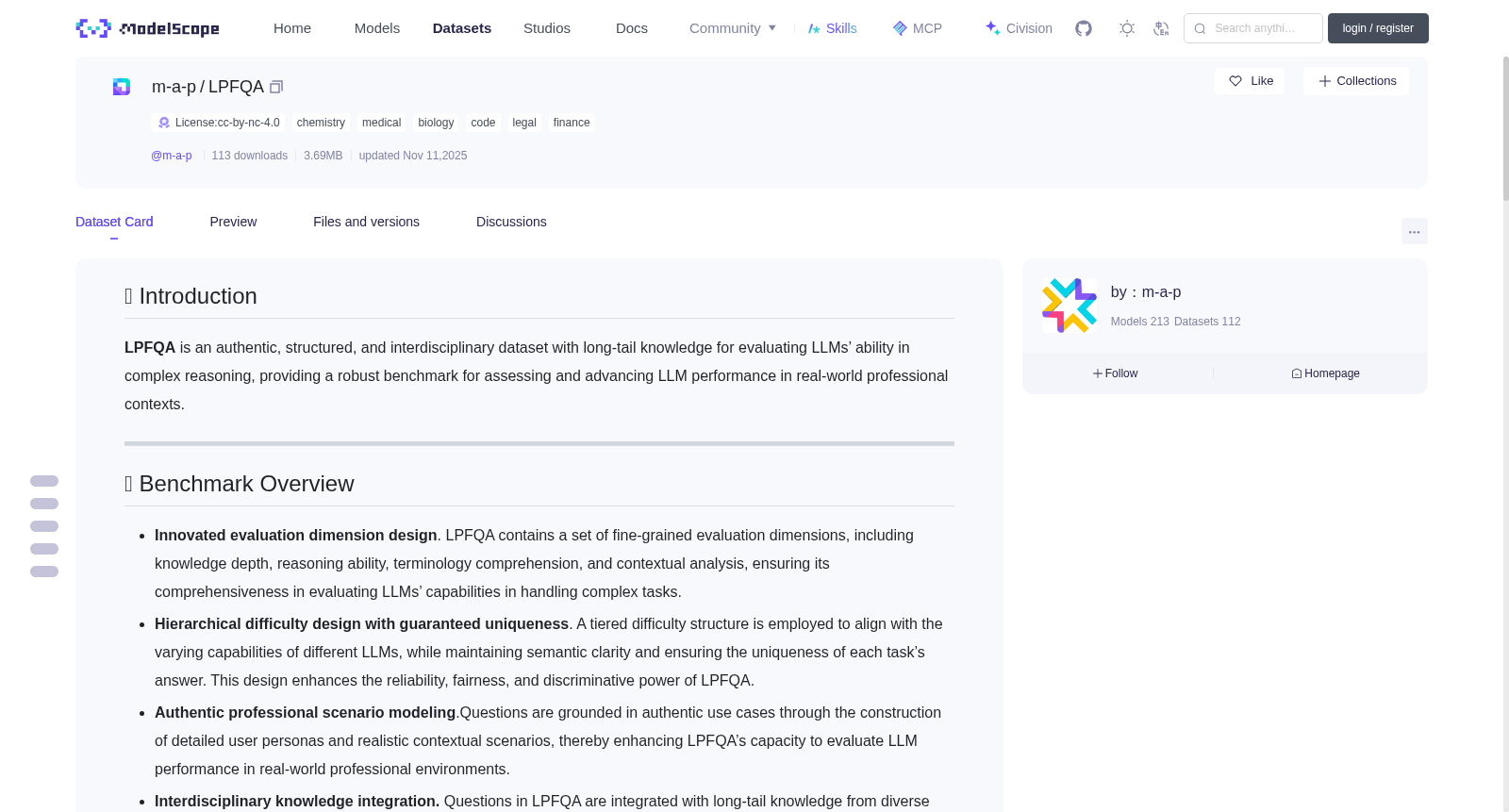1509x812 pixels.
Task: Open the Docs page
Action: tap(632, 28)
